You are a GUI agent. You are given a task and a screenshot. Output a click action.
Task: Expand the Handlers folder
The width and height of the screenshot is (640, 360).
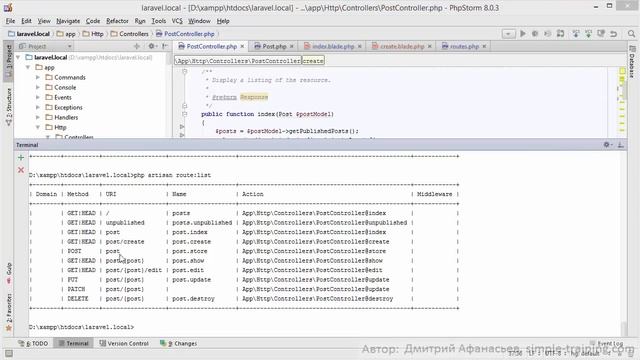[38, 117]
